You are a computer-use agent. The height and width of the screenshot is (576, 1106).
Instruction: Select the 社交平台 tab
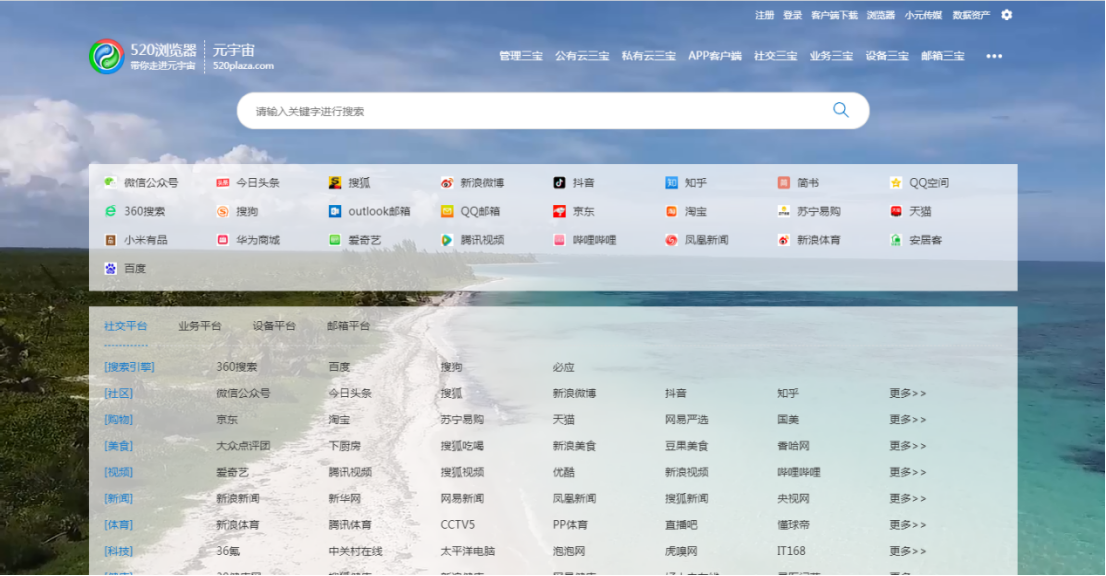point(126,326)
